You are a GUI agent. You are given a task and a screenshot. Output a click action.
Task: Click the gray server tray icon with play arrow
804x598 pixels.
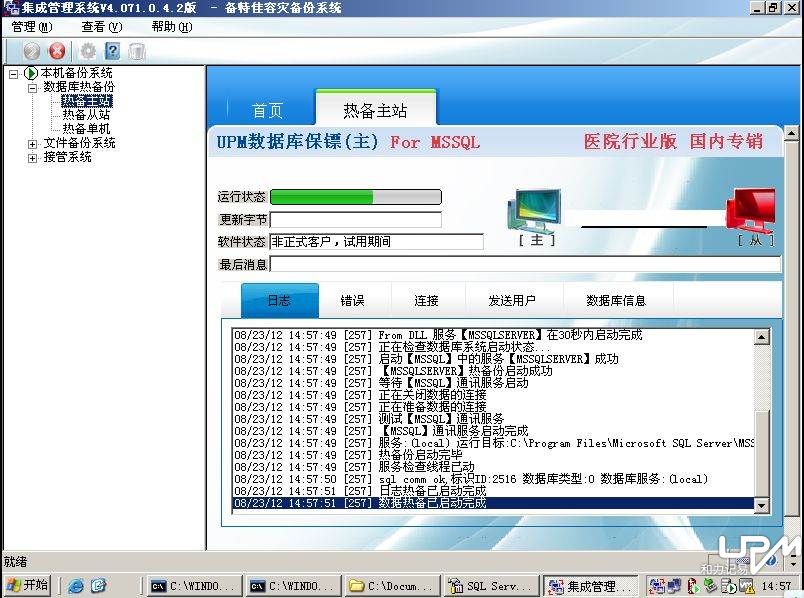tap(728, 586)
